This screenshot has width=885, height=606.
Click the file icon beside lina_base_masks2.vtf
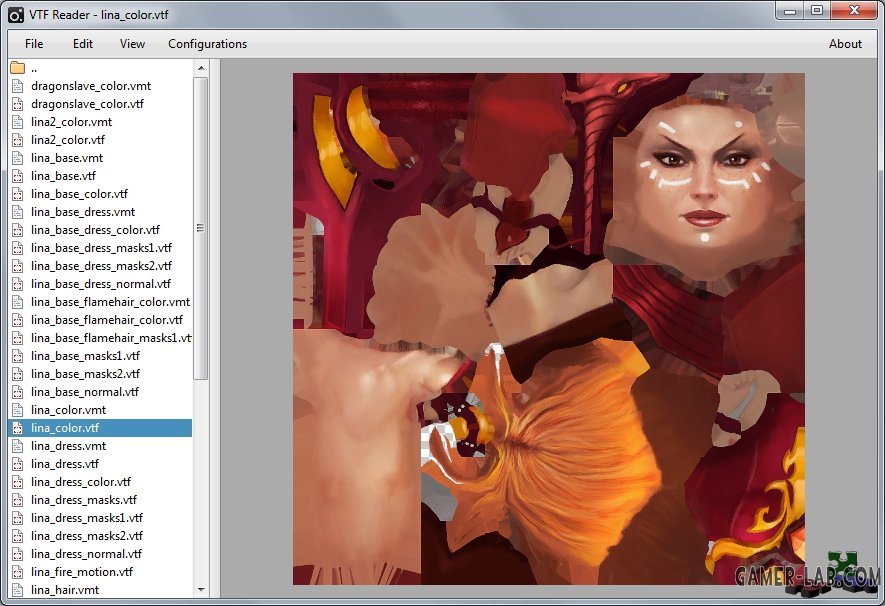[17, 374]
